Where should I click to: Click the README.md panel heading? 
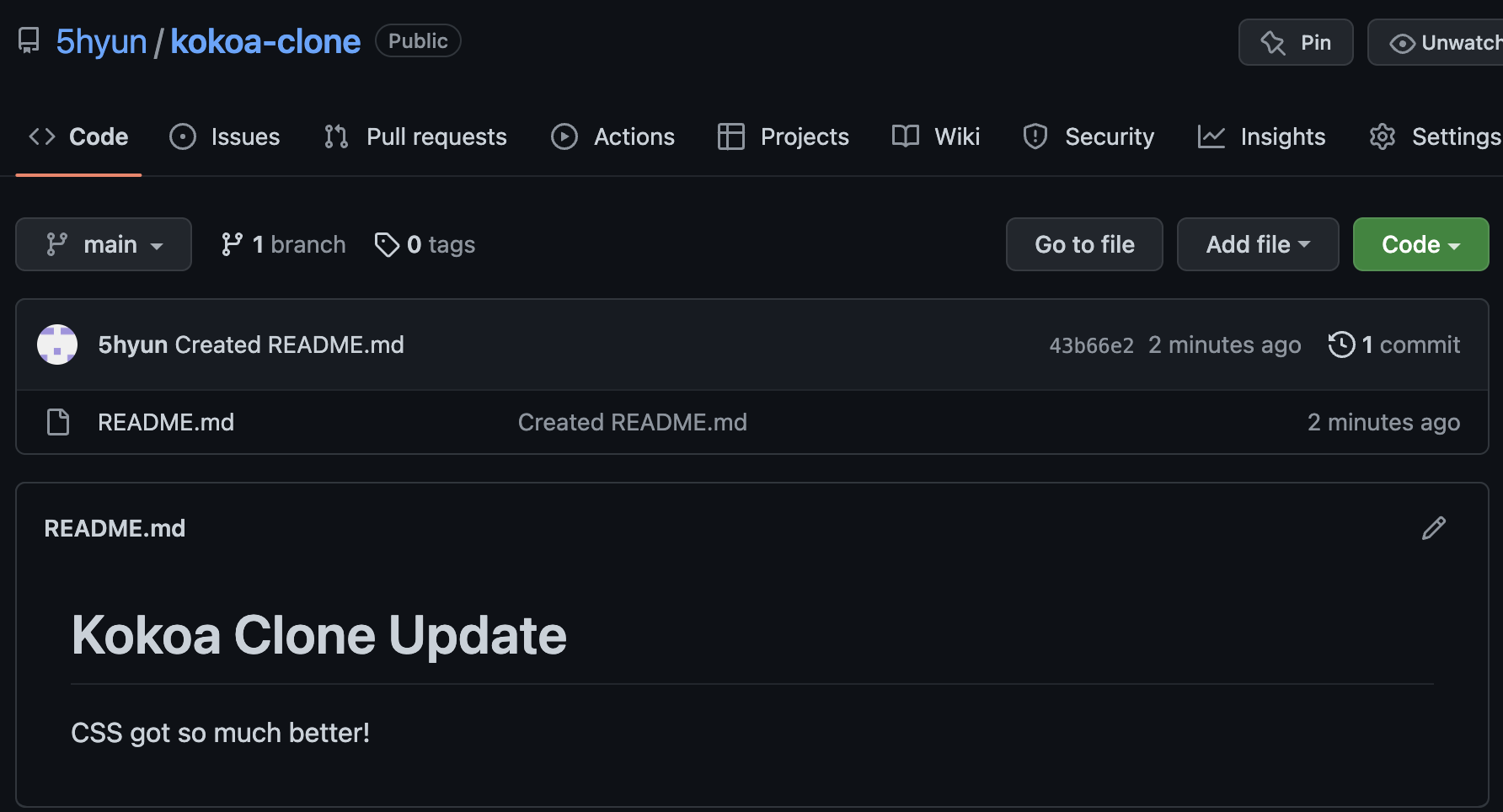pos(115,528)
